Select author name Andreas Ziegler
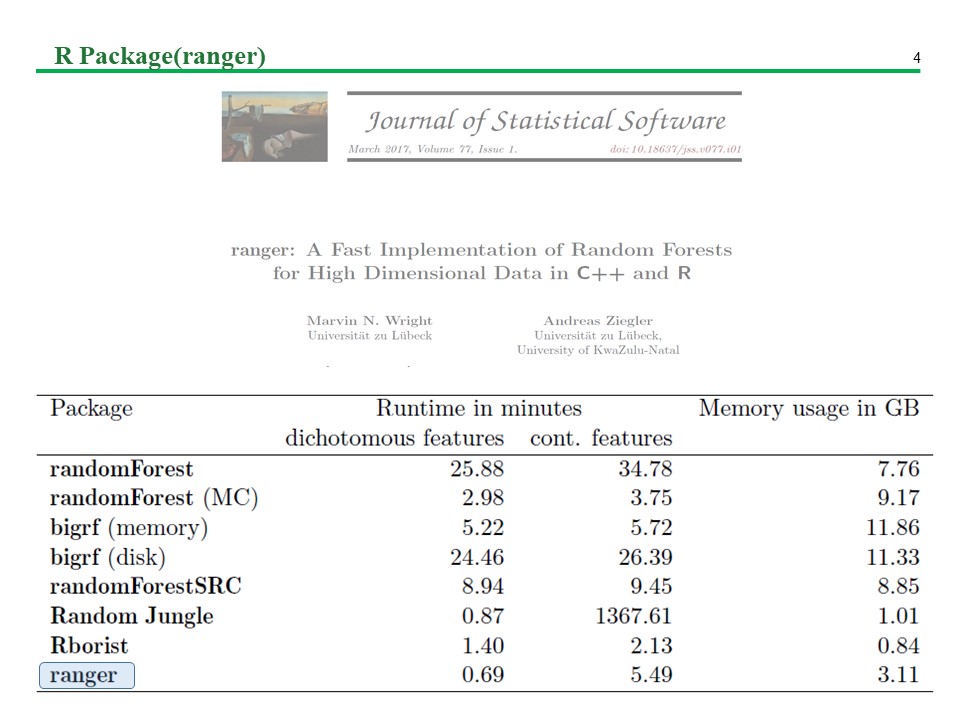The height and width of the screenshot is (720, 960). tap(598, 321)
